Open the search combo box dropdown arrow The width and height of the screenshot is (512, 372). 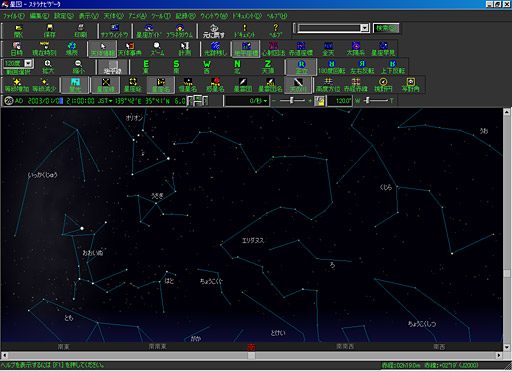coord(365,28)
